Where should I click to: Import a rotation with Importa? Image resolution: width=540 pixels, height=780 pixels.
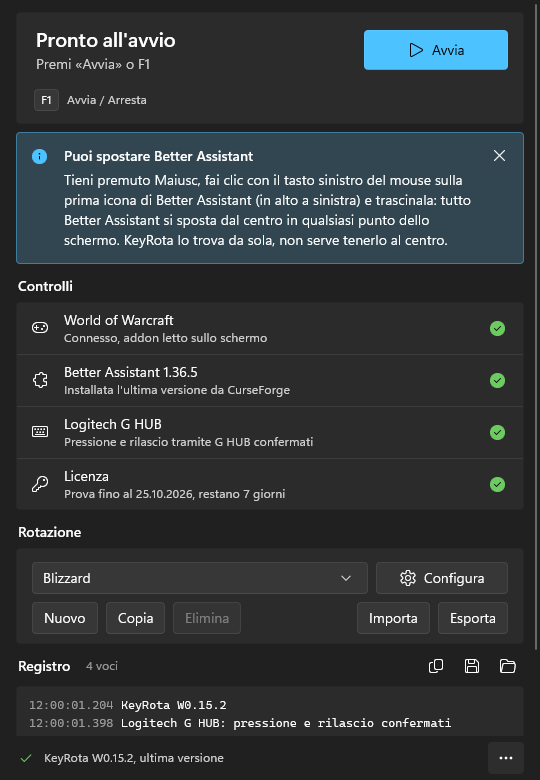click(x=393, y=618)
